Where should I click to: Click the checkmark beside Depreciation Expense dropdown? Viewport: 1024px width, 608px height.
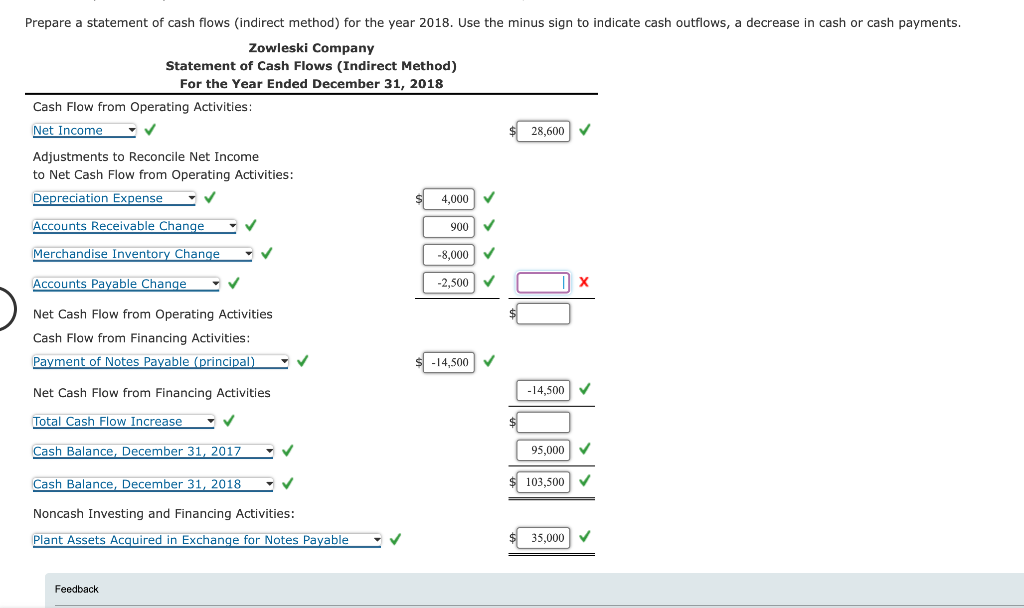[x=208, y=198]
